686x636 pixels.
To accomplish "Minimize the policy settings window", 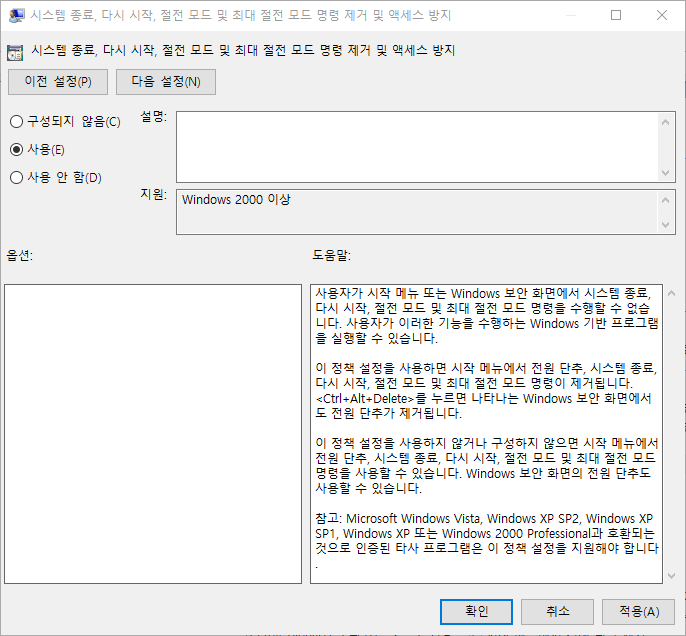I will point(570,15).
